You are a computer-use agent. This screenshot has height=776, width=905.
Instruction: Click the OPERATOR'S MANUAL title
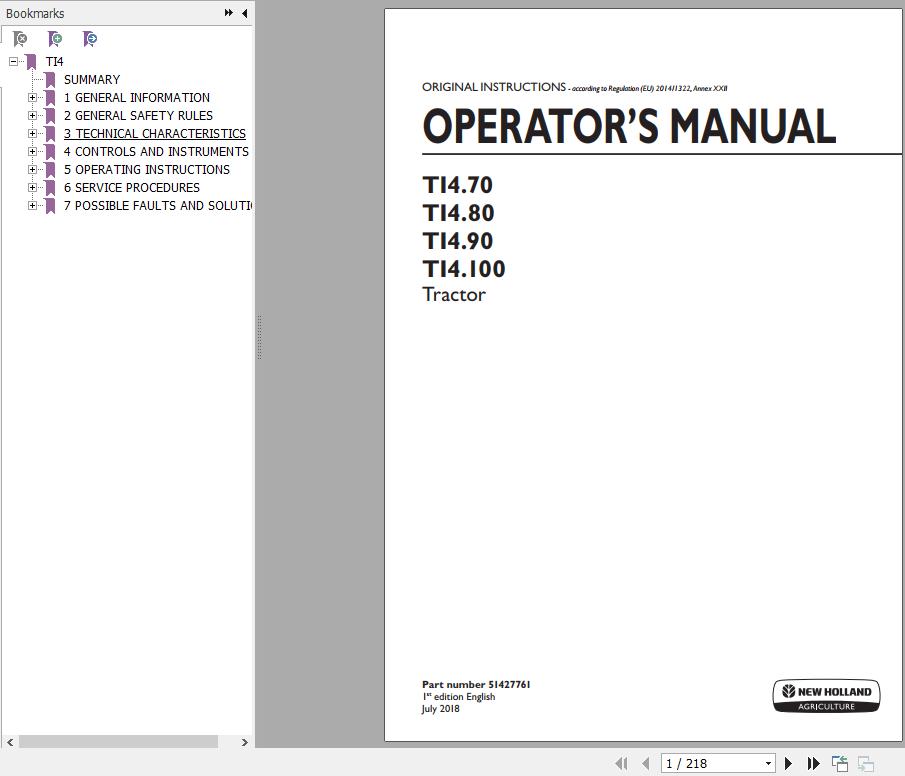tap(629, 126)
